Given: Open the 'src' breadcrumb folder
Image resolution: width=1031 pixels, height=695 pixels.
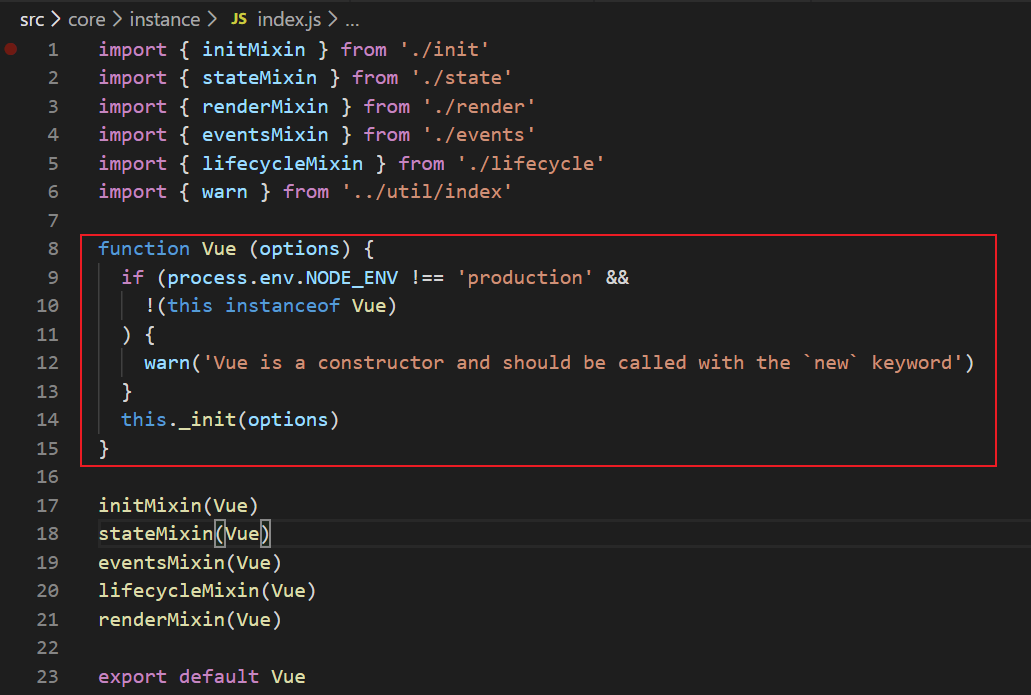Looking at the screenshot, I should coord(32,20).
